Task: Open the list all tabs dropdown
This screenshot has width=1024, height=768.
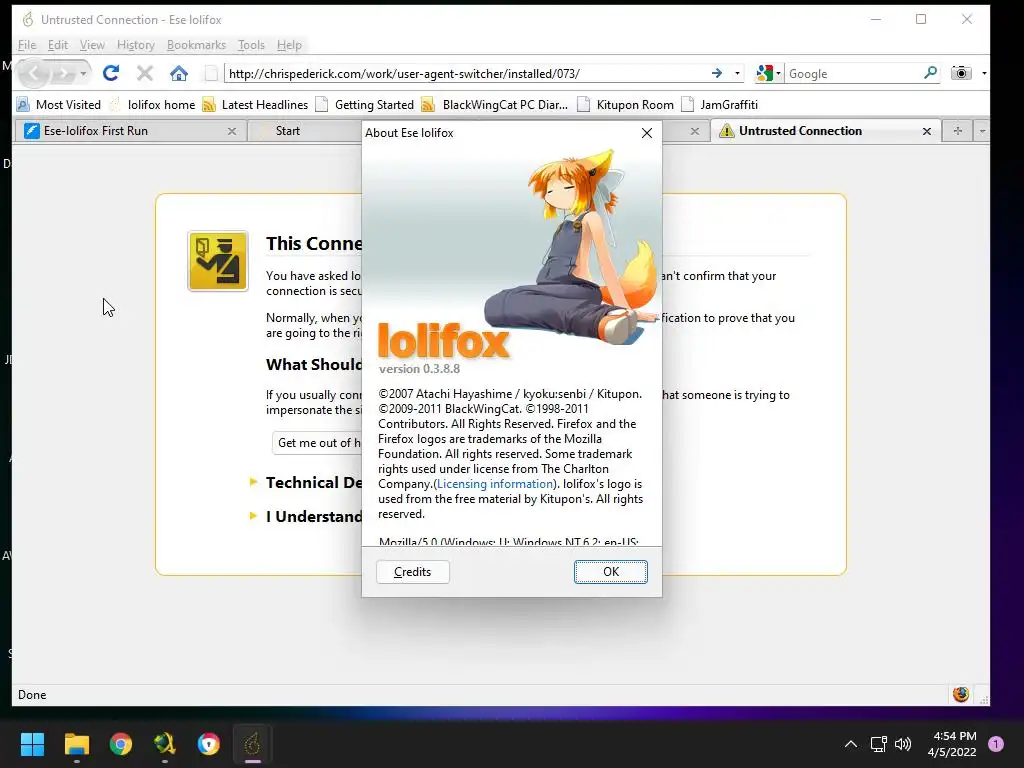Action: pos(982,131)
